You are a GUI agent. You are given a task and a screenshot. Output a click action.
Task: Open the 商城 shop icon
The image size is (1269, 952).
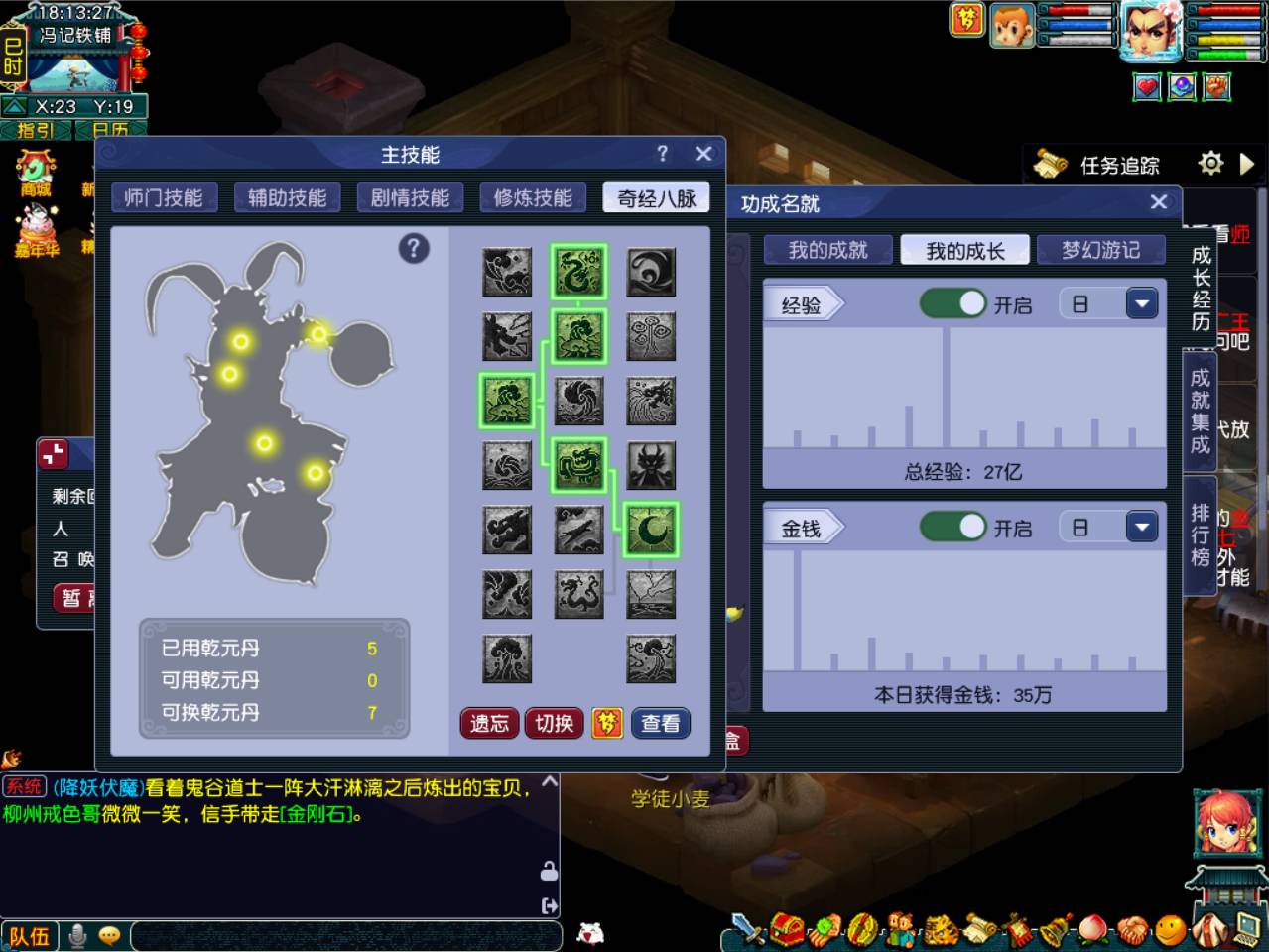(x=36, y=173)
